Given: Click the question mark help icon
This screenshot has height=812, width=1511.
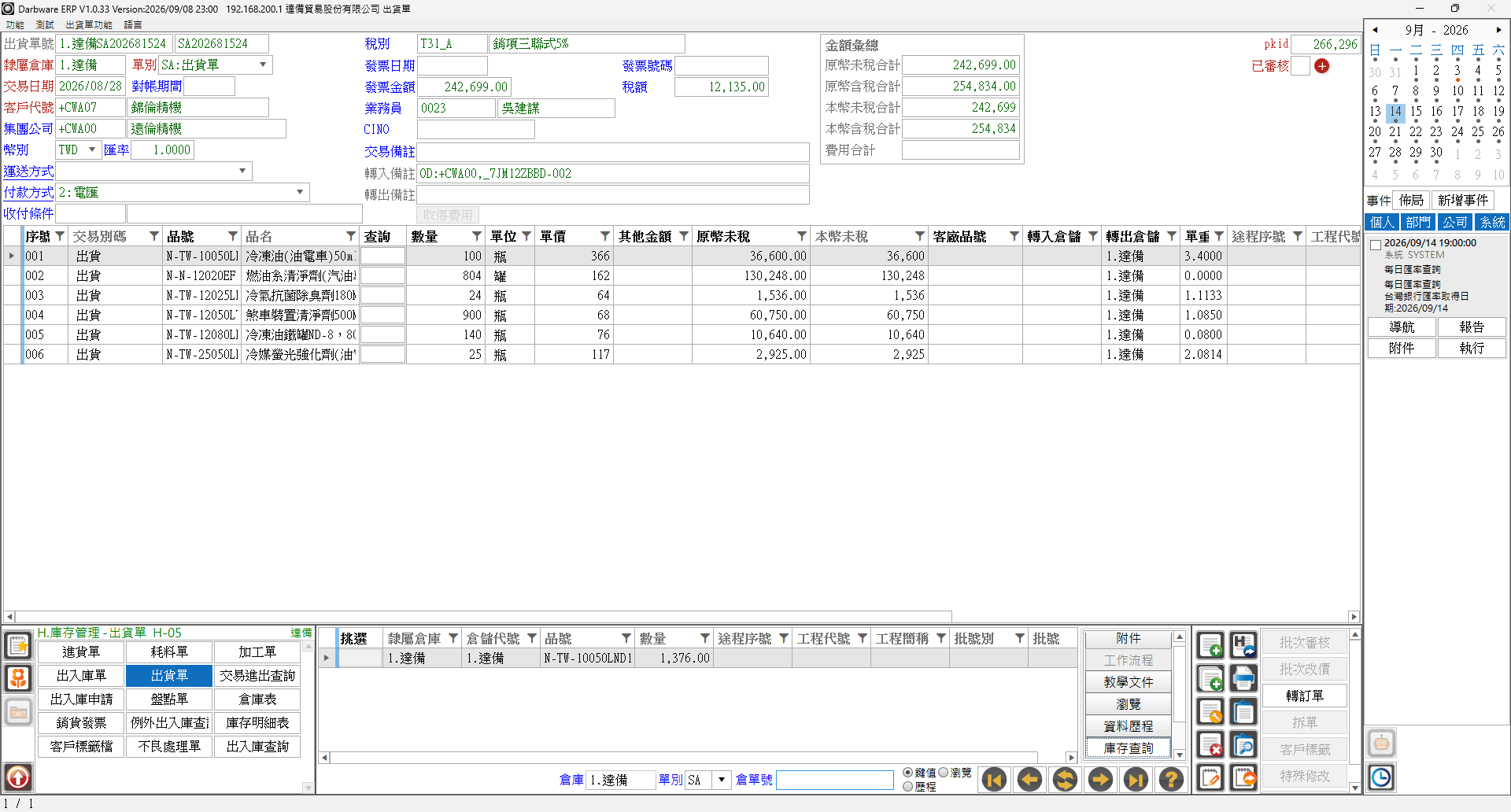Looking at the screenshot, I should tap(1171, 780).
